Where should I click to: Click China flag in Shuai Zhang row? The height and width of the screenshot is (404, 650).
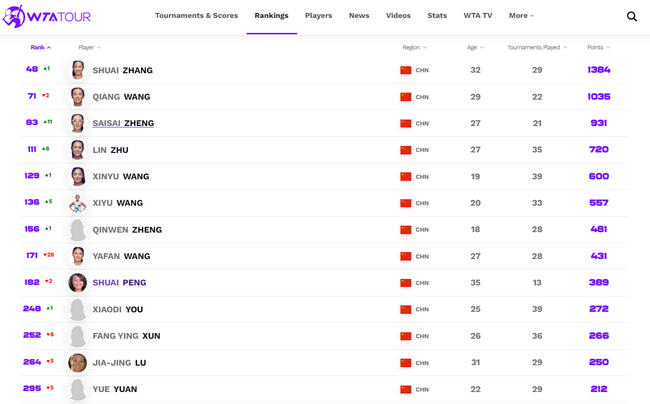point(405,70)
